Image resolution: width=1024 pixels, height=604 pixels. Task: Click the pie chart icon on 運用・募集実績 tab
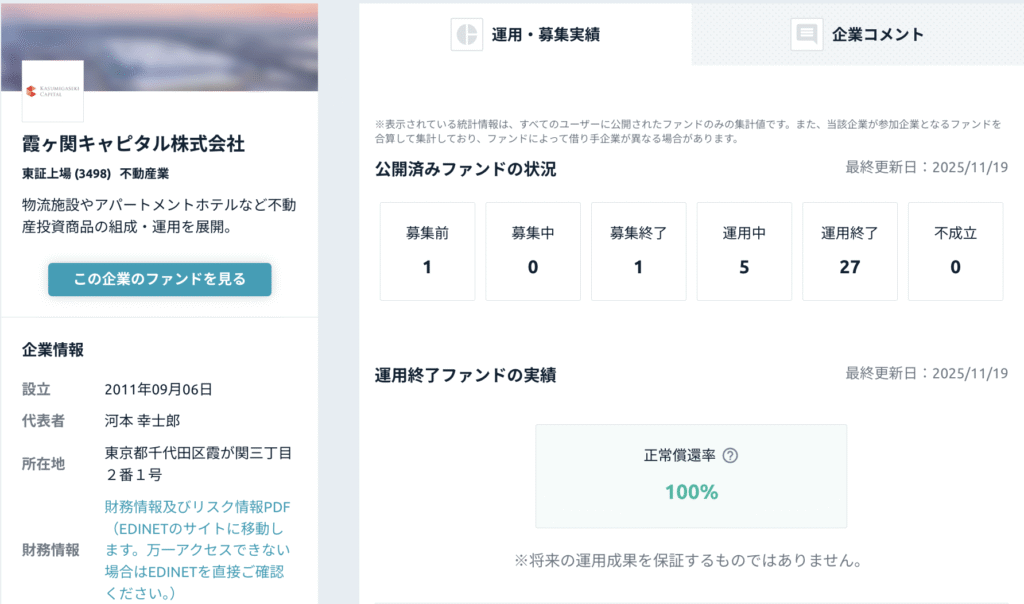466,34
